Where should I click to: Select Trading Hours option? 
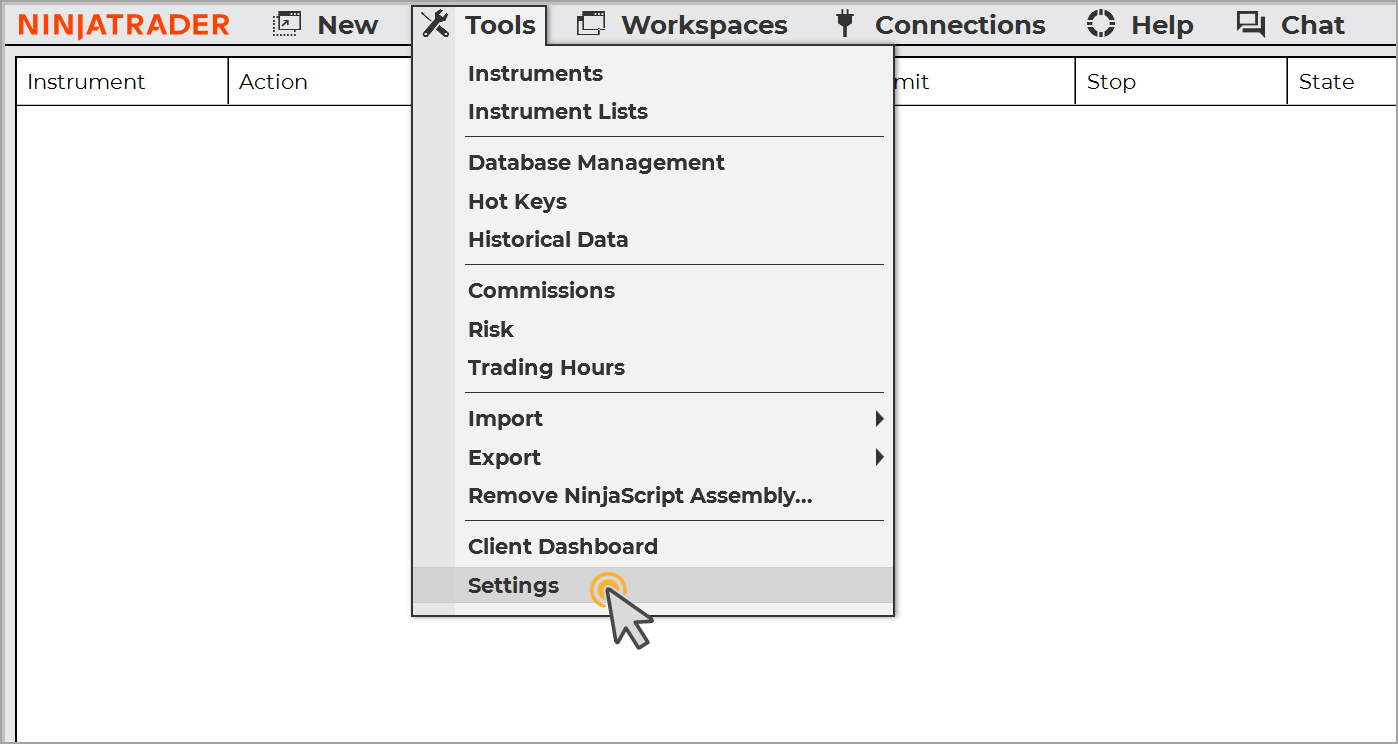pos(546,368)
